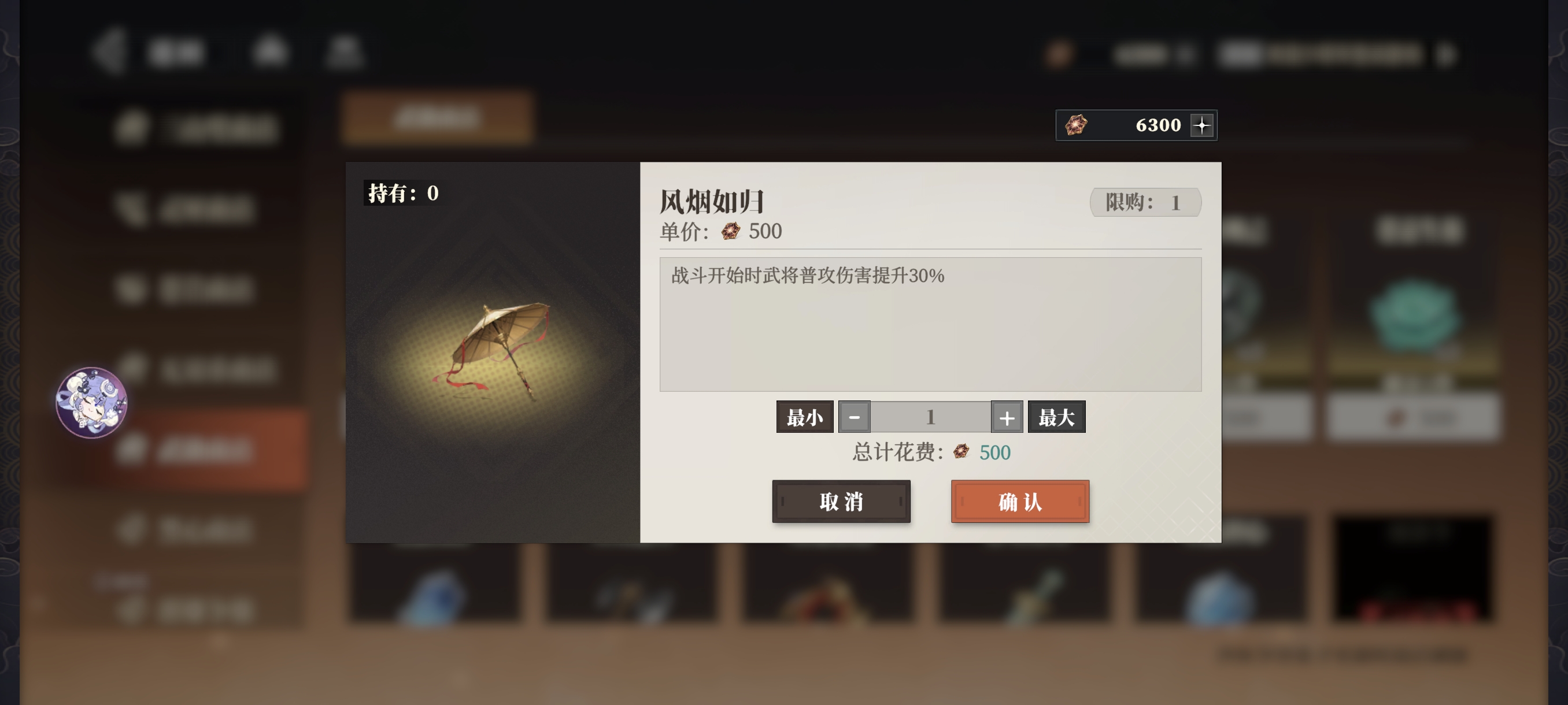Increase quantity with the plus stepper

tap(1007, 417)
